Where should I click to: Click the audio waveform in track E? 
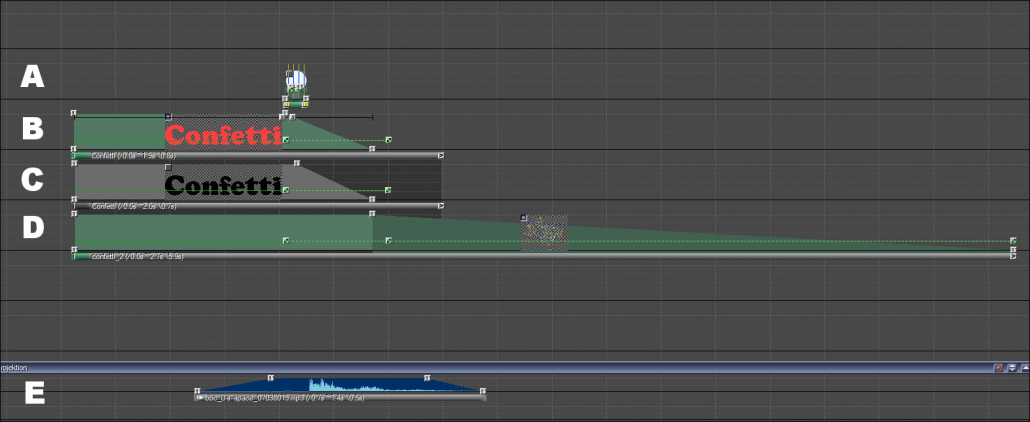(340, 385)
